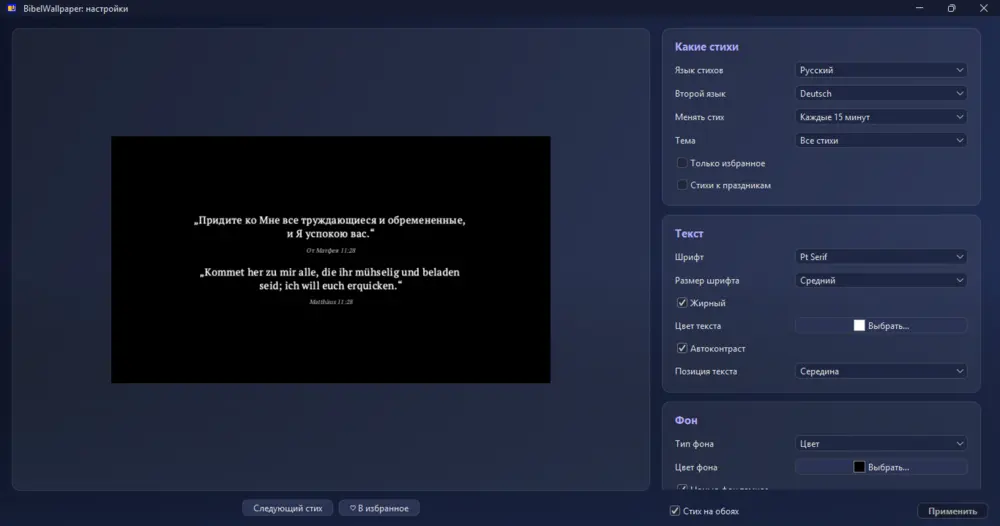
Task: Enable the Только избранное checkbox
Action: click(682, 163)
